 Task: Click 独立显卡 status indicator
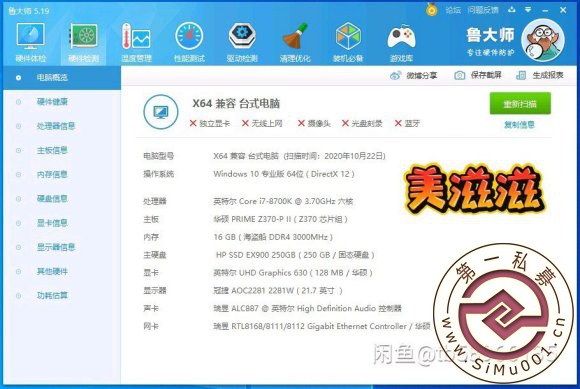[x=209, y=124]
